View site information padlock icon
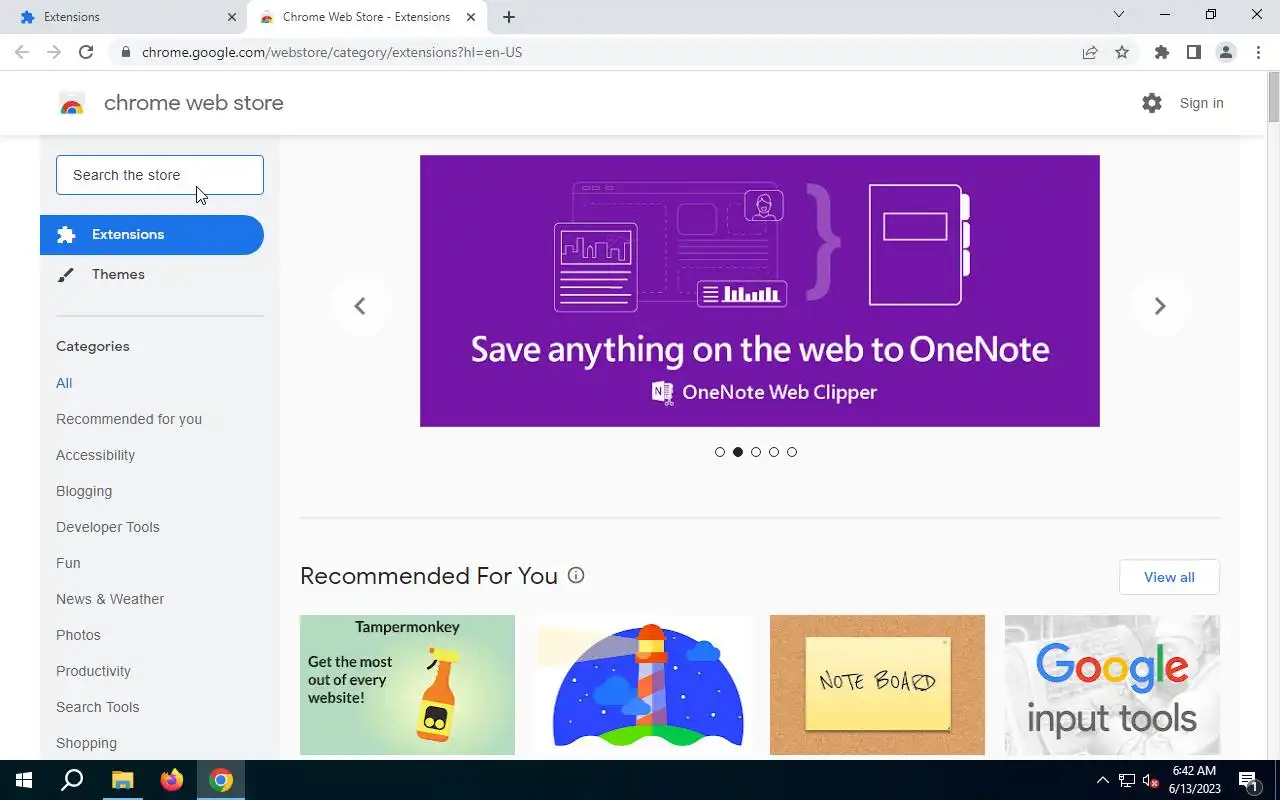The height and width of the screenshot is (800, 1280). point(125,52)
